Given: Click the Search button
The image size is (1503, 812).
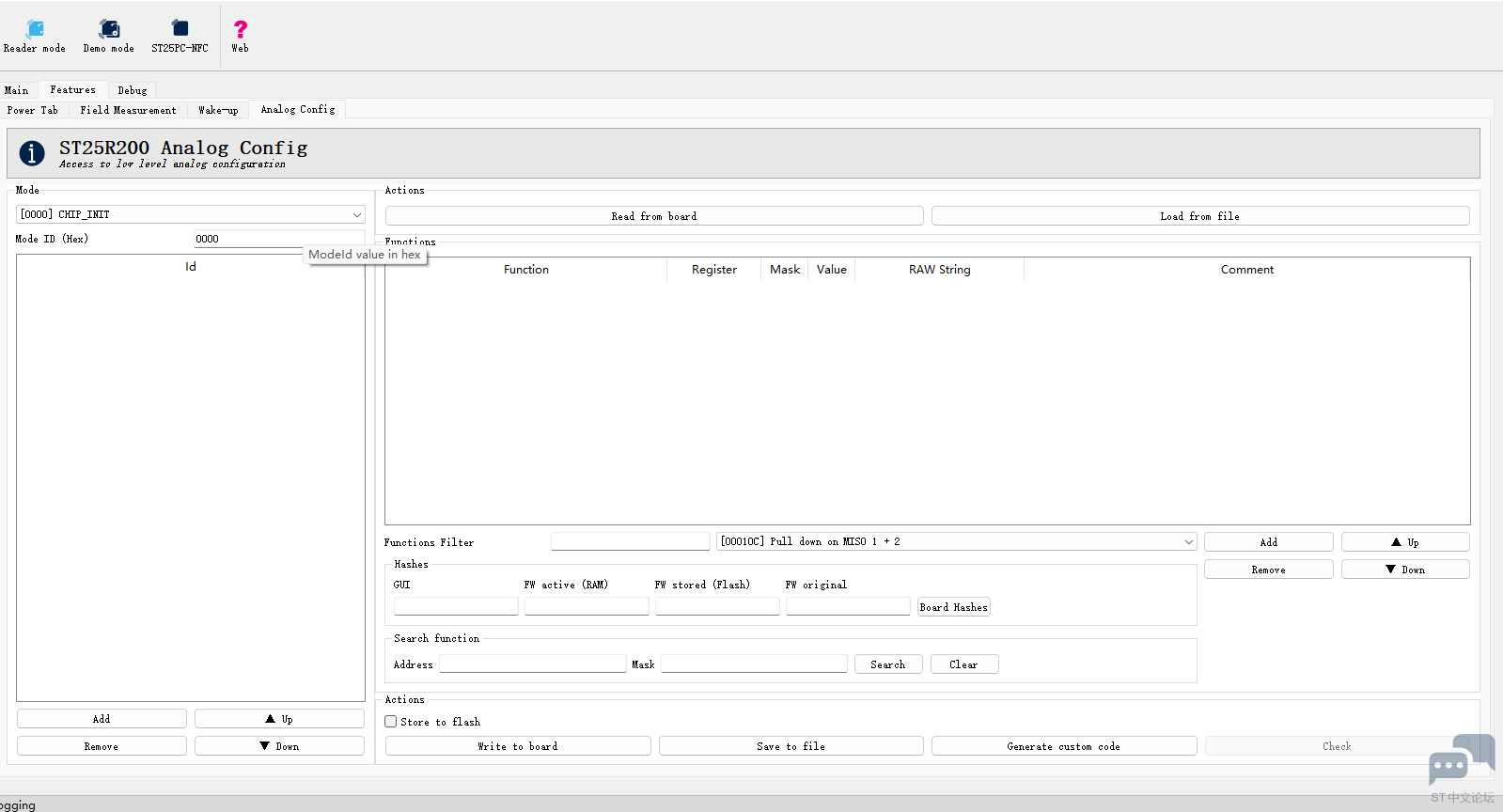Looking at the screenshot, I should (888, 664).
